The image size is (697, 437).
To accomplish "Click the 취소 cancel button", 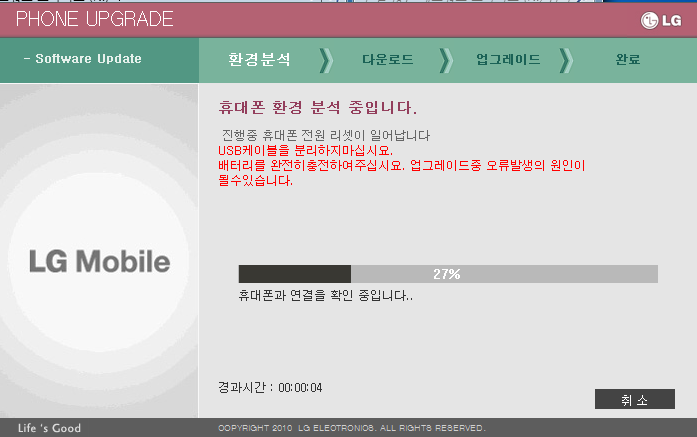I will click(x=634, y=399).
